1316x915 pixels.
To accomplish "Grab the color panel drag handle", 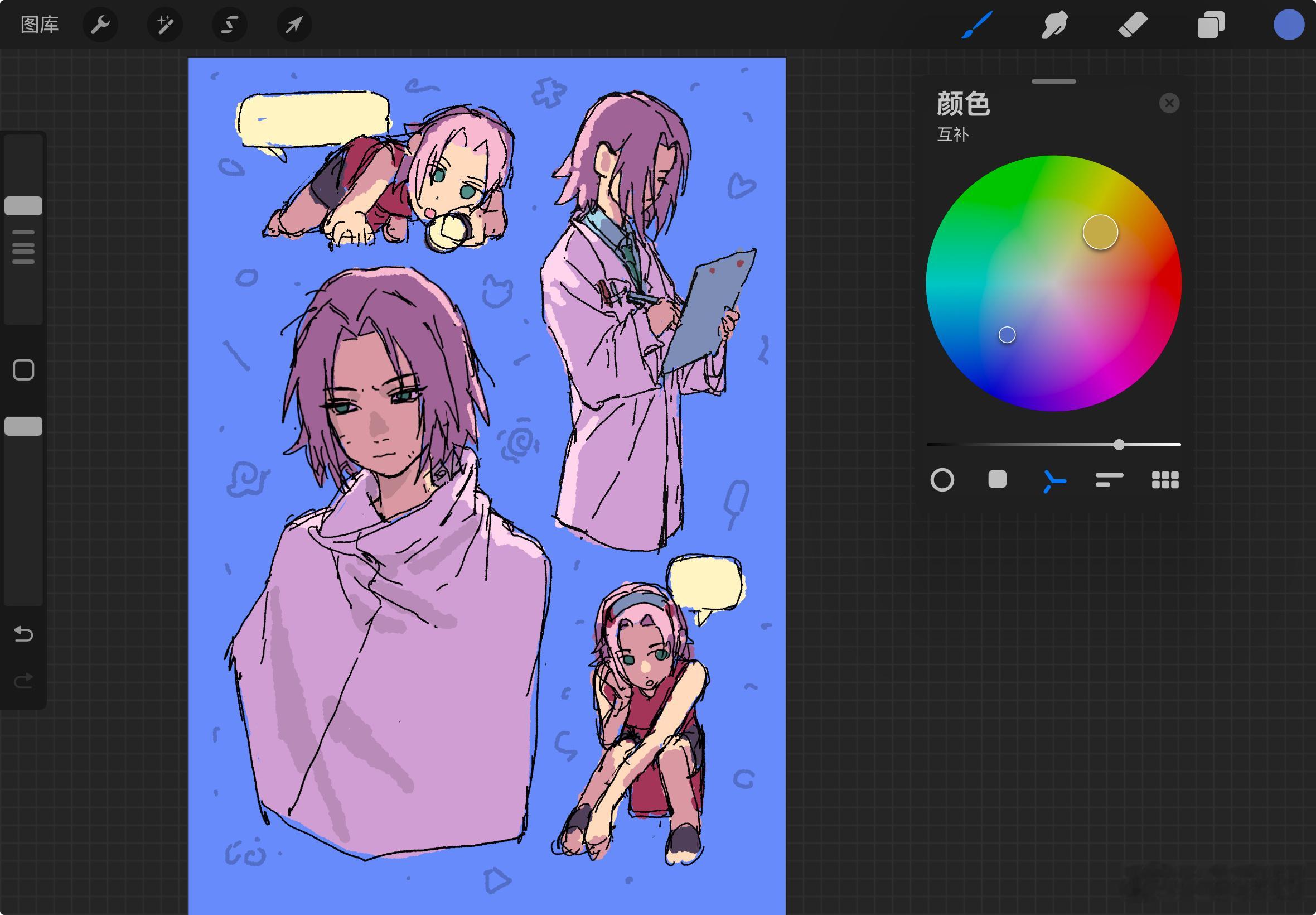I will [1053, 81].
